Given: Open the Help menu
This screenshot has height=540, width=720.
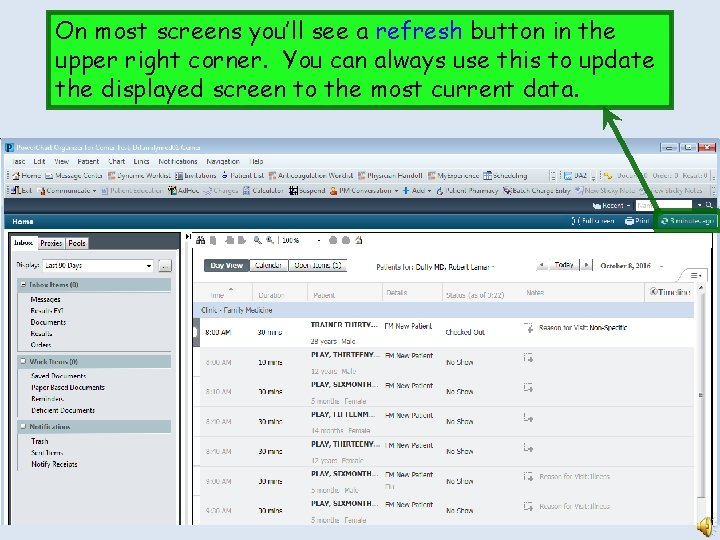Looking at the screenshot, I should click(257, 161).
